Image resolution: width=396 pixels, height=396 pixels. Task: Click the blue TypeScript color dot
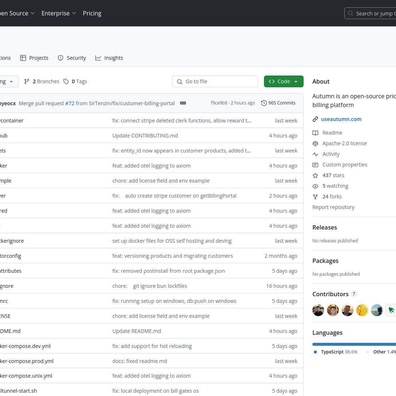click(x=315, y=352)
